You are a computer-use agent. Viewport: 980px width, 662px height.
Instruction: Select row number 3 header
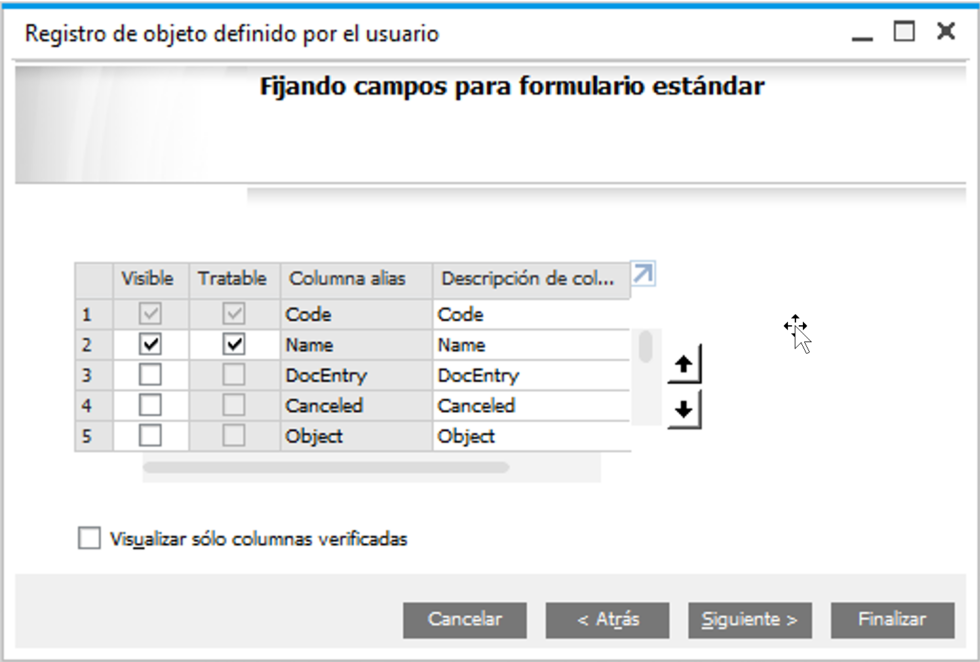(94, 375)
